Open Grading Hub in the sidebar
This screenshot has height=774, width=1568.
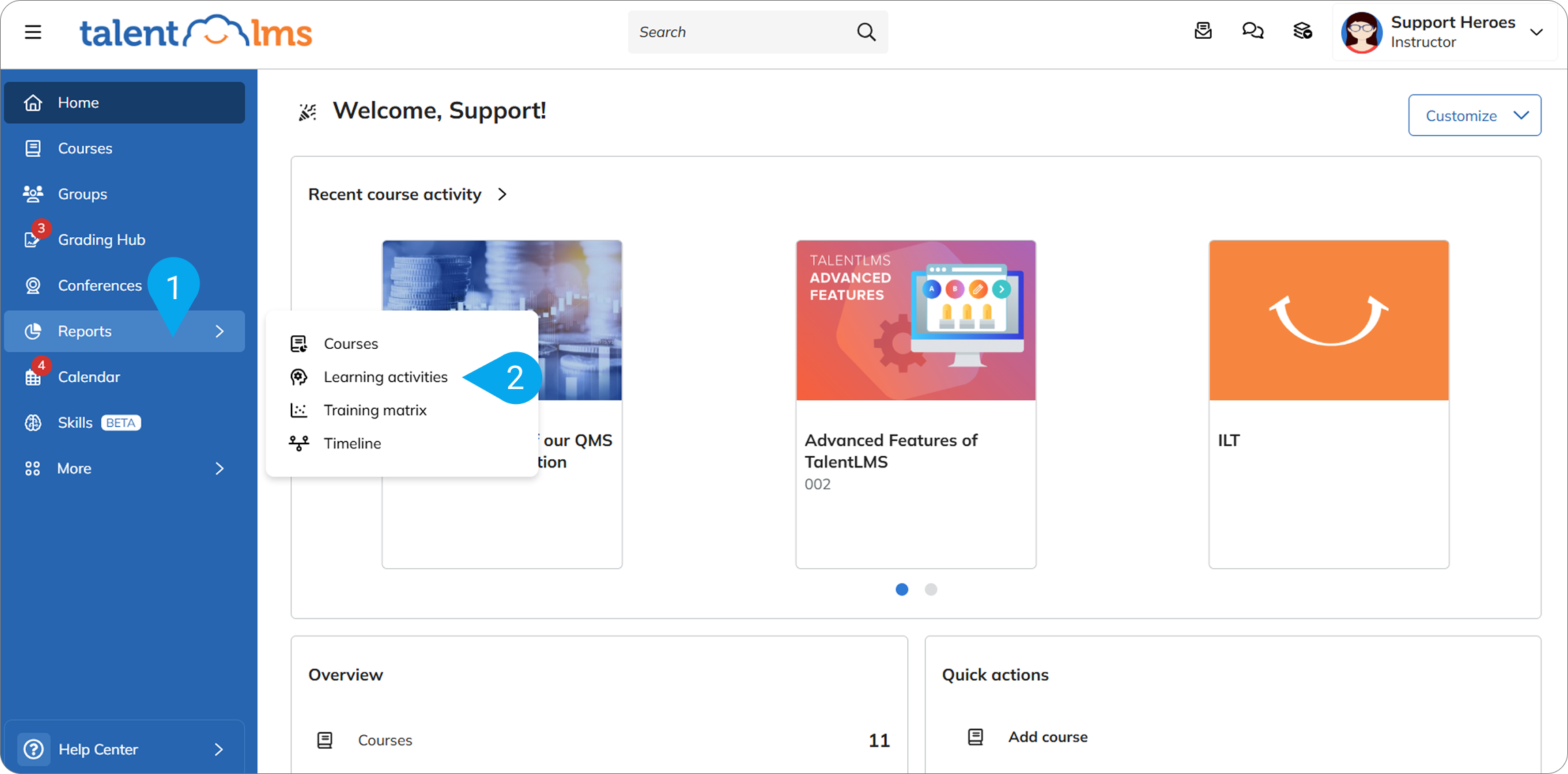(125, 240)
